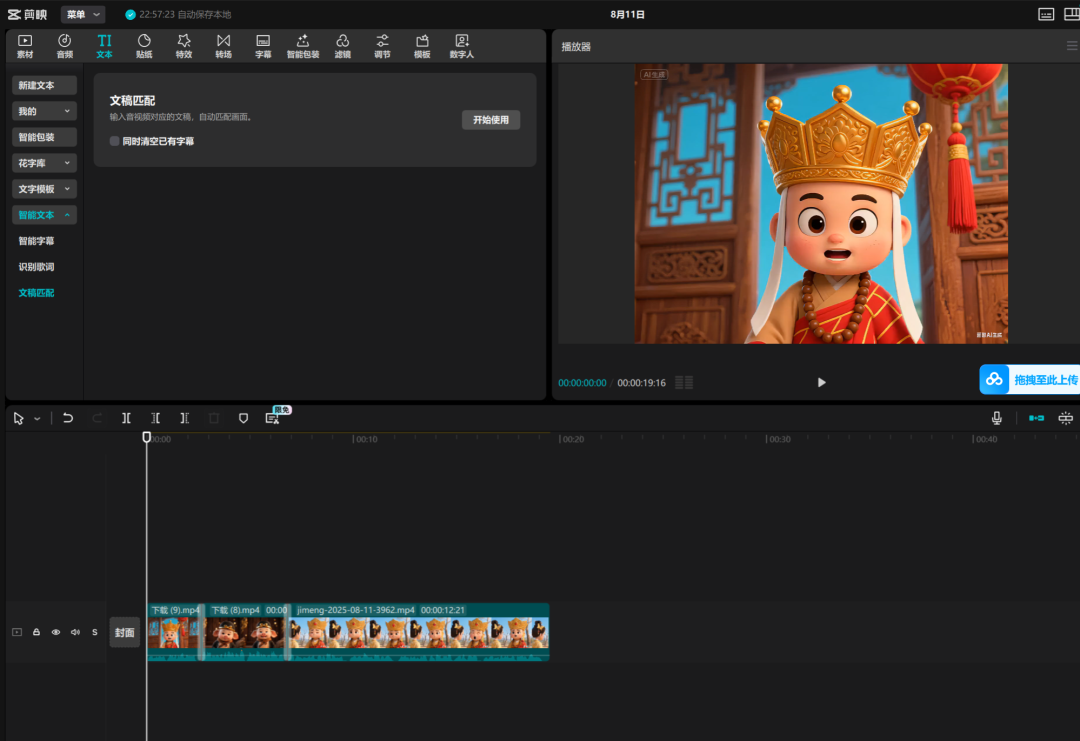Hide the main track with eye icon

pos(56,632)
